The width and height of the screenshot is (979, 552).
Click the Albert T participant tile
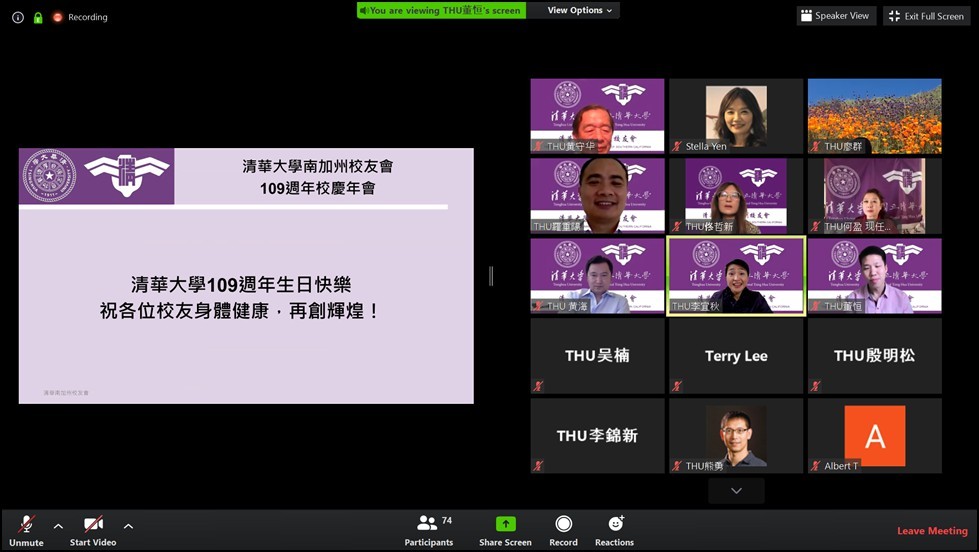(874, 435)
